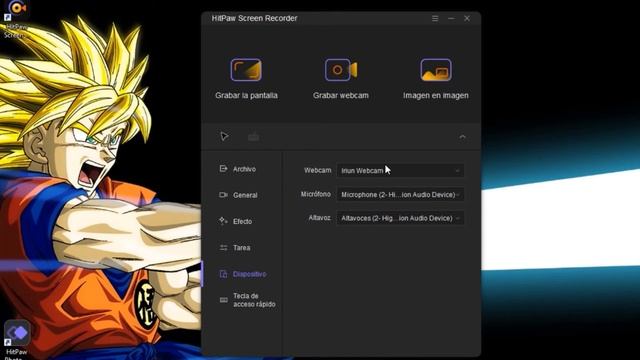Start webcam recording with Grabar webcam
The height and width of the screenshot is (360, 640).
(341, 70)
